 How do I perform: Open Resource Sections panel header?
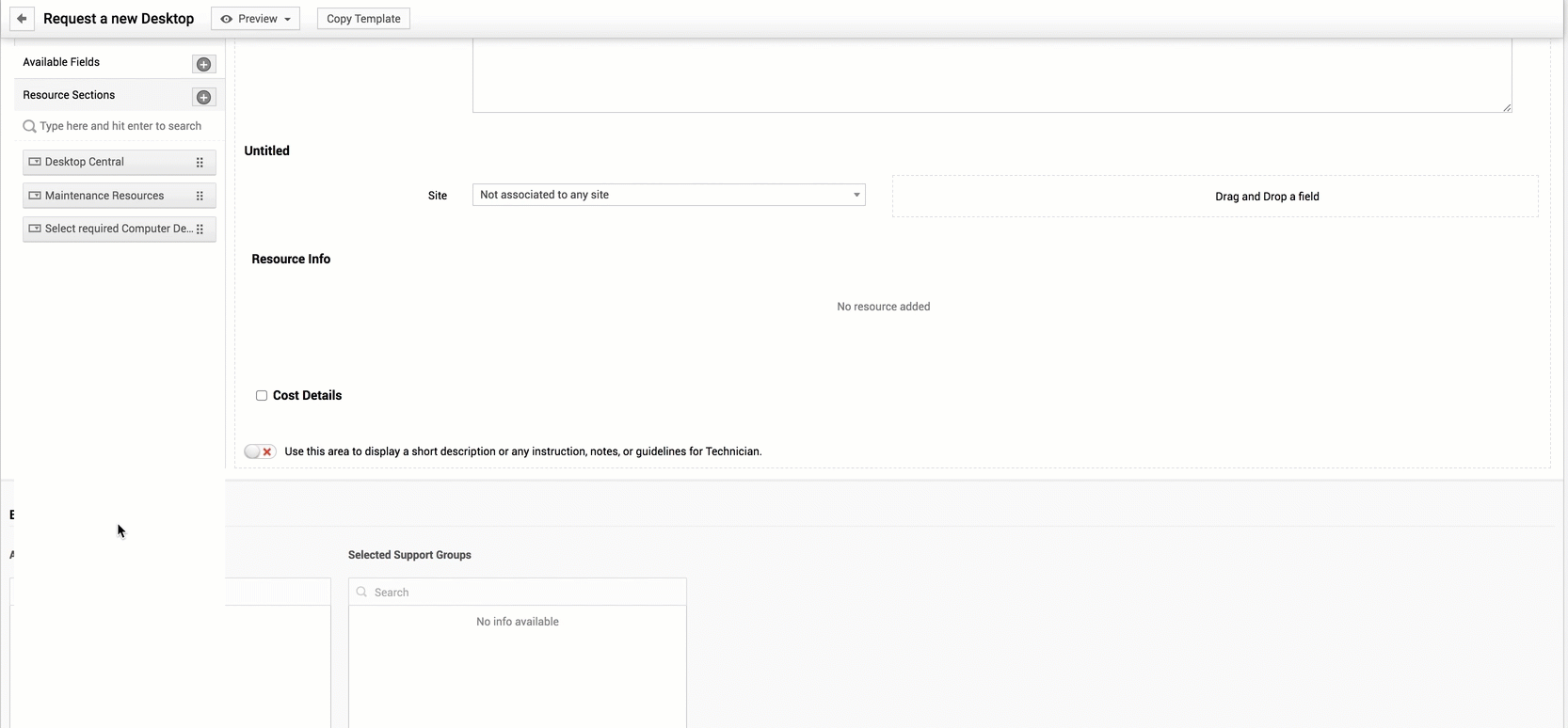click(69, 95)
